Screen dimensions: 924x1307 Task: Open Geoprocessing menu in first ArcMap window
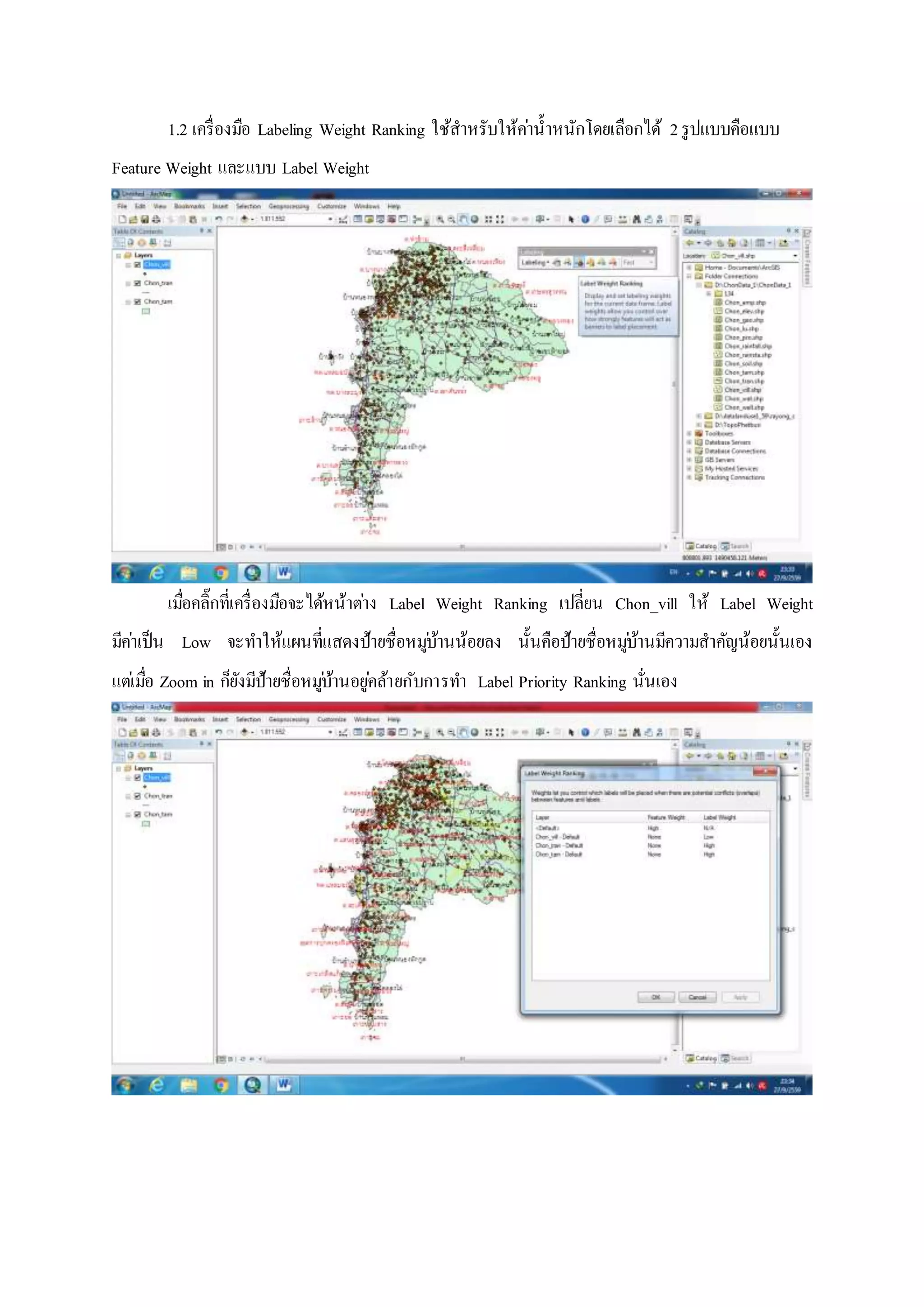[x=288, y=206]
